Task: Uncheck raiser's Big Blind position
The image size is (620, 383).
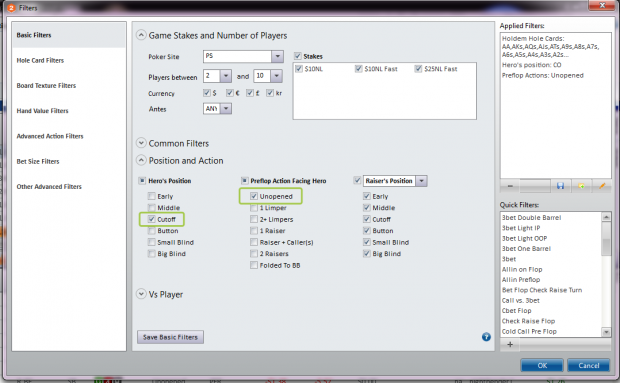Action: 367,253
